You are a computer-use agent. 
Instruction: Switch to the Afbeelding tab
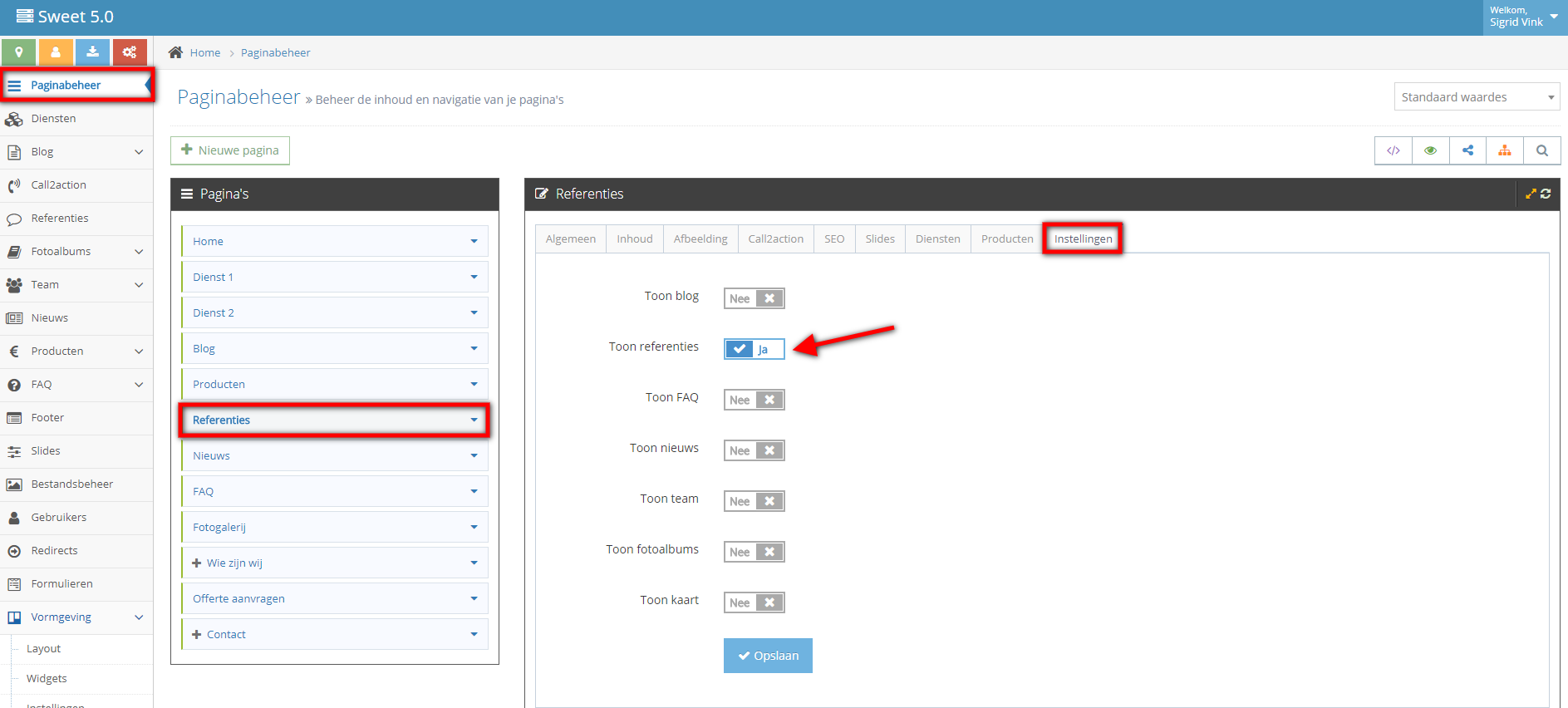pos(700,238)
